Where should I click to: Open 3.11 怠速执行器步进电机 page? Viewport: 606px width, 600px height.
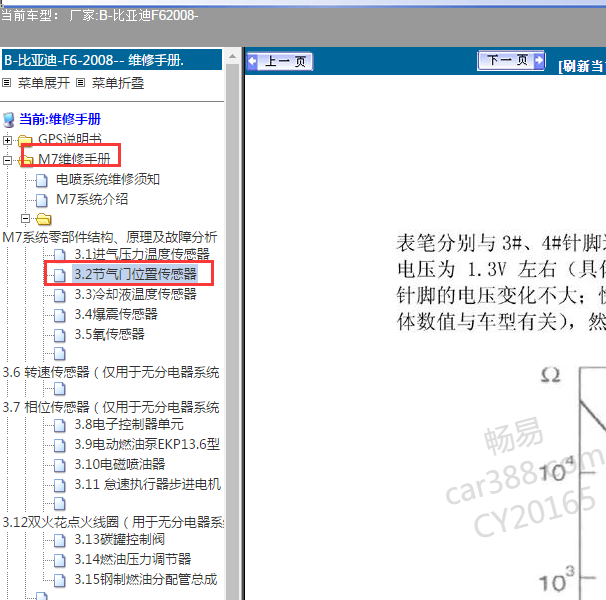[148, 484]
